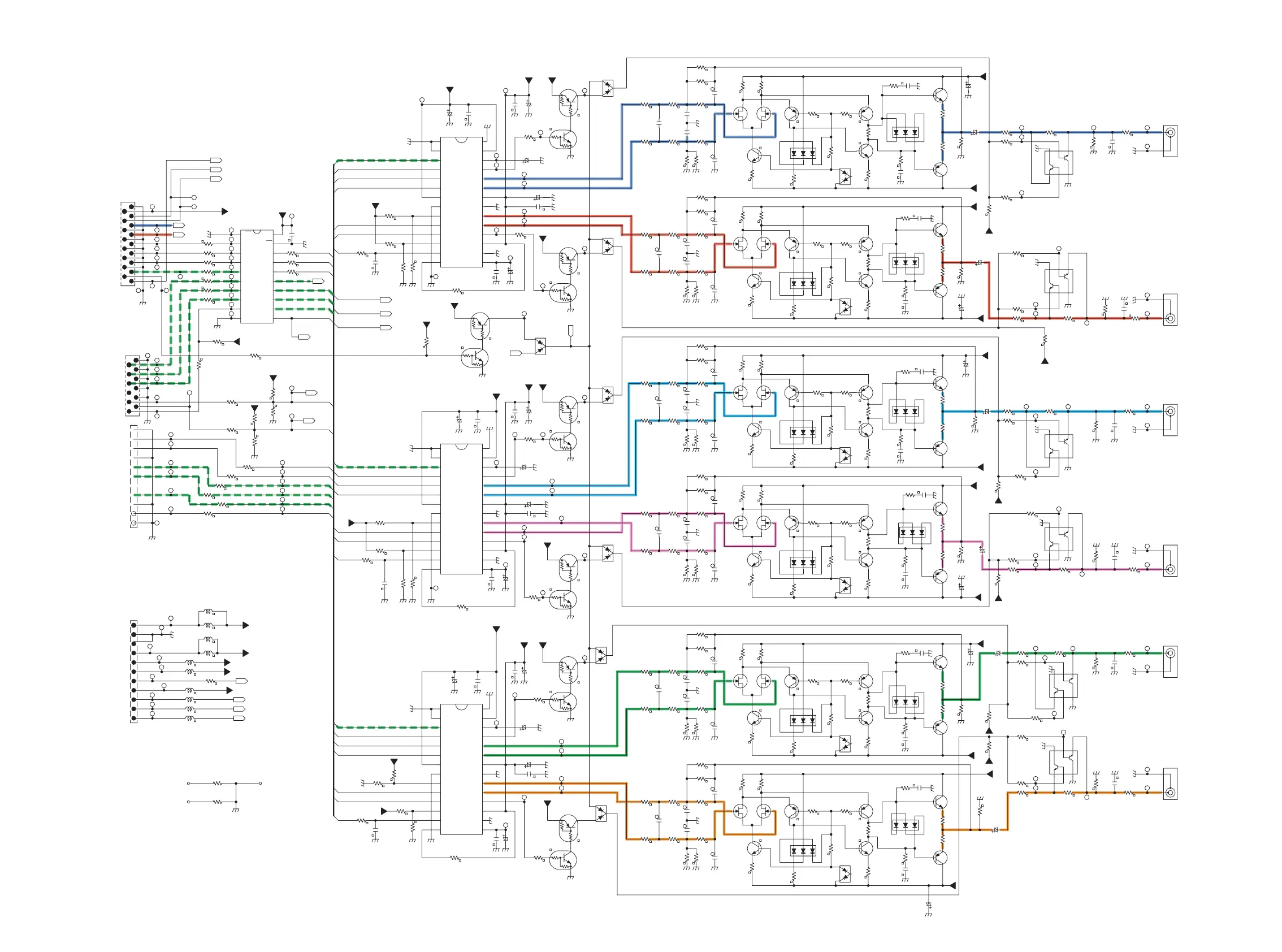Select the dual-transistor mute block below the blue output
Viewport: 1282px width, 952px height.
pyautogui.click(x=1059, y=163)
